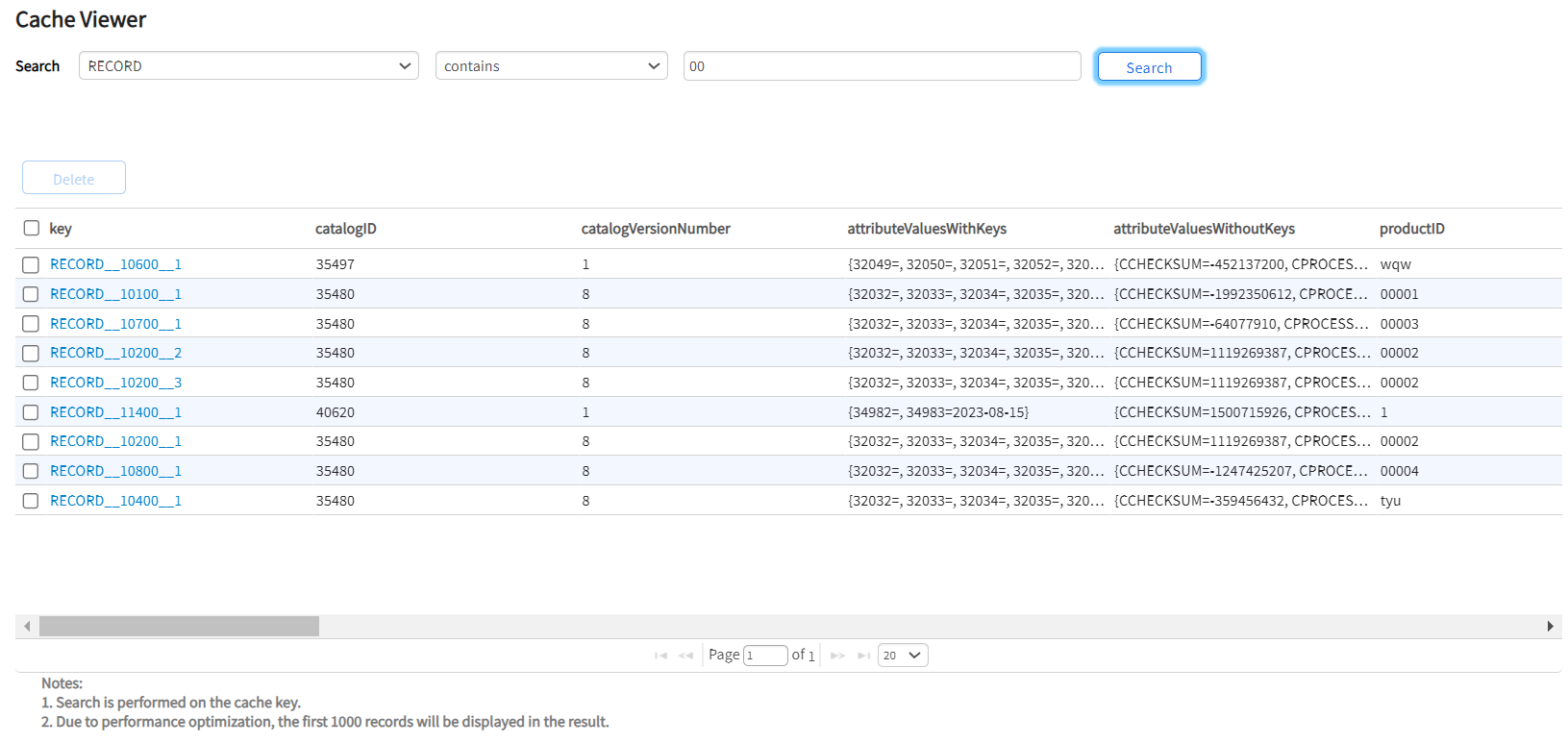Image resolution: width=1568 pixels, height=743 pixels.
Task: Check the RECORD__10600__1 row checkbox
Action: click(x=31, y=264)
